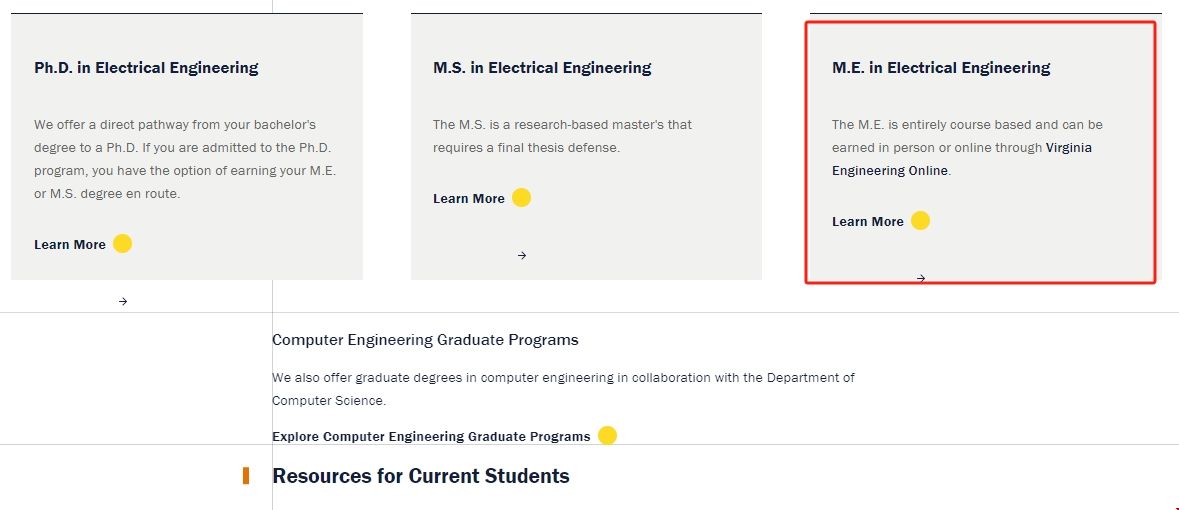Image resolution: width=1179 pixels, height=510 pixels.
Task: Click the arrow in the M.S. card
Action: (x=522, y=255)
